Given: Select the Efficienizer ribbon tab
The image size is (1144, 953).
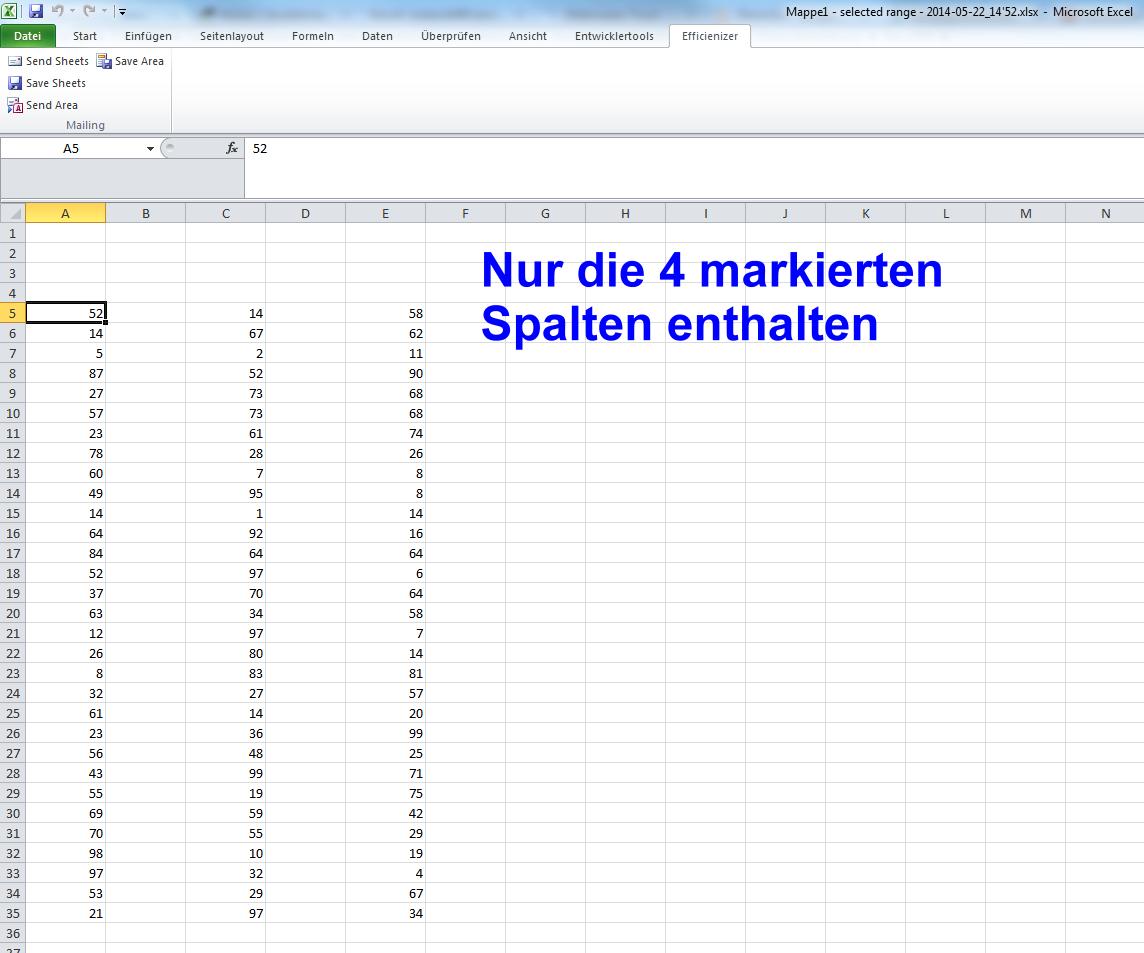Looking at the screenshot, I should 710,36.
